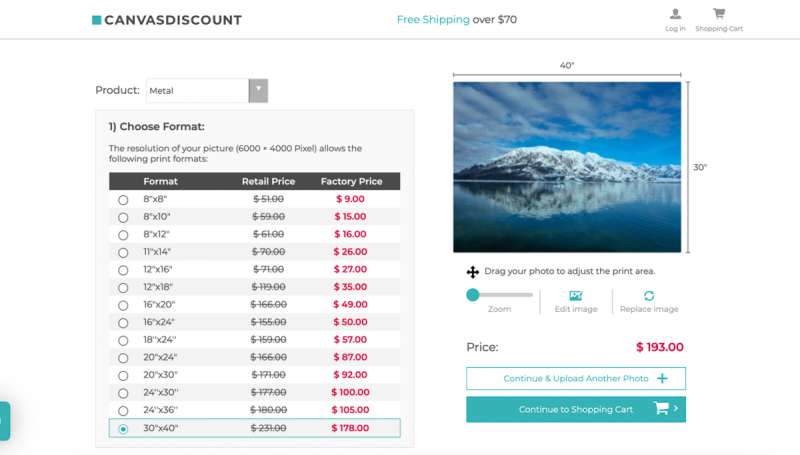This screenshot has width=800, height=455.
Task: Click cart icon on Continue to Shopping Cart
Action: tap(661, 409)
